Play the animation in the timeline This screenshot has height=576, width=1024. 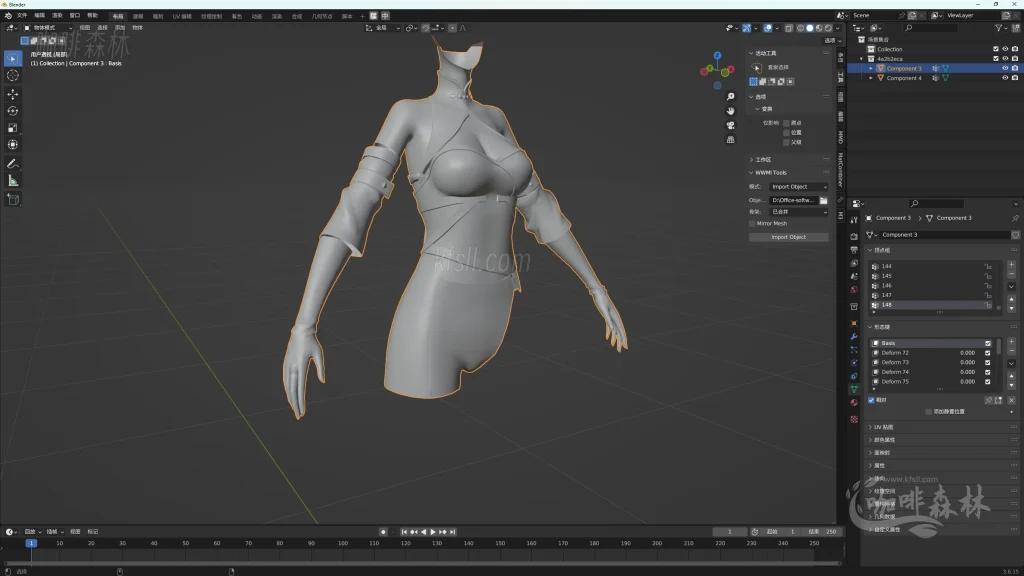432,532
